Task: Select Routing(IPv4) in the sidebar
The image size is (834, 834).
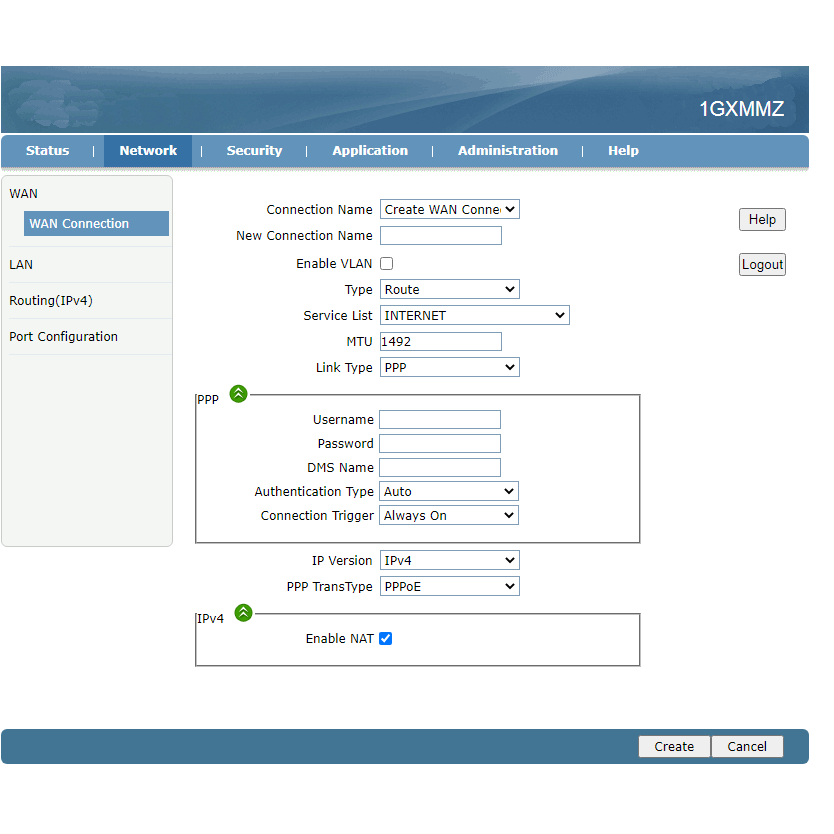Action: pyautogui.click(x=51, y=301)
